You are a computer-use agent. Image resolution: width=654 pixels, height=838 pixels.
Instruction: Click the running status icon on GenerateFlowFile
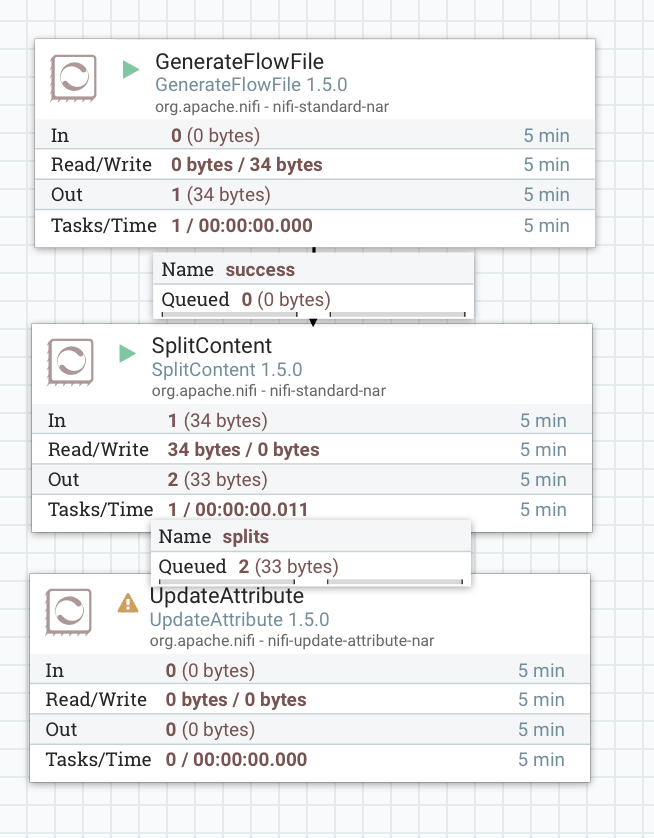pyautogui.click(x=131, y=69)
